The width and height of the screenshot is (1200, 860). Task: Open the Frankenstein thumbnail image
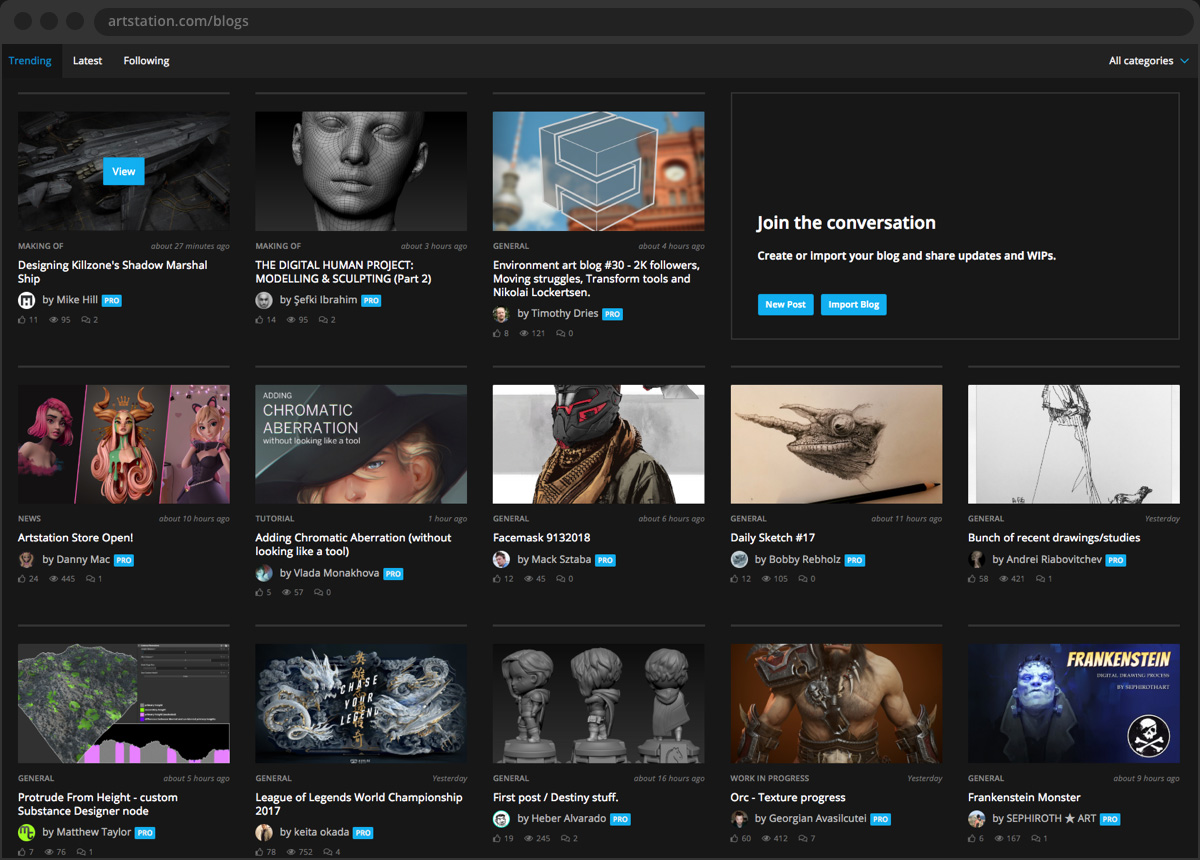(1074, 703)
